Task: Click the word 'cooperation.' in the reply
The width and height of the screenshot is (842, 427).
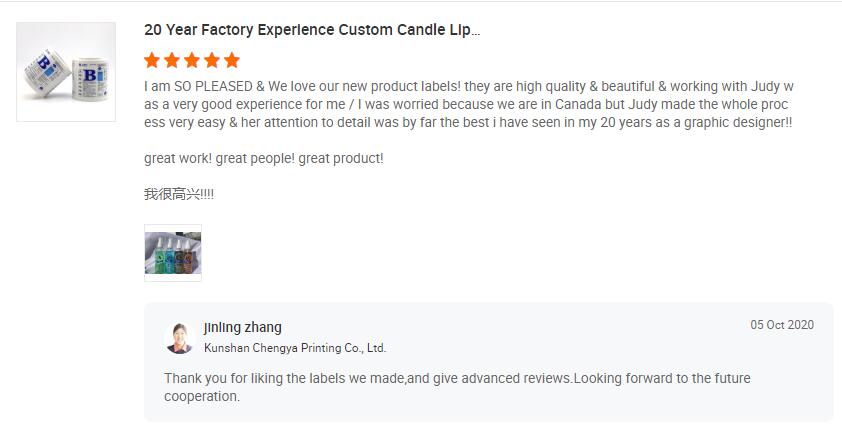Action: pos(203,396)
